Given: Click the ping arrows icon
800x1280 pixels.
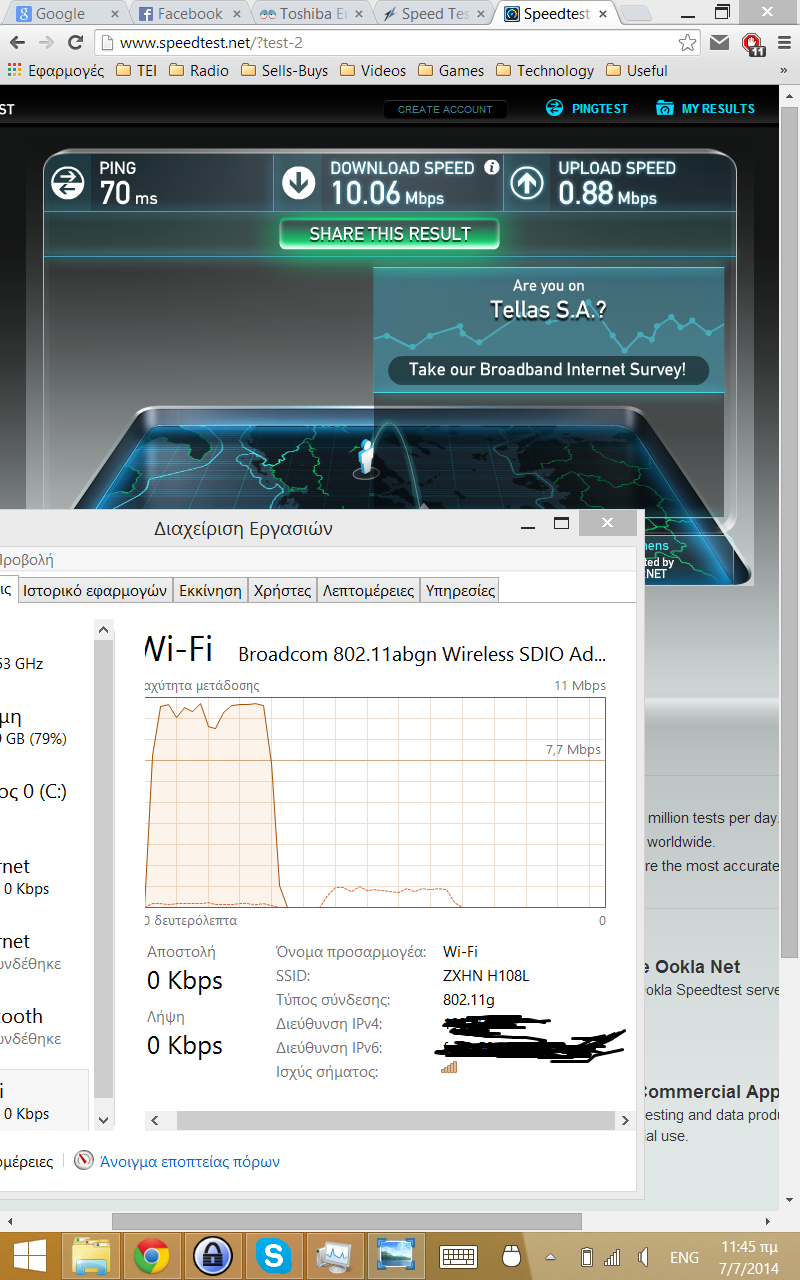Looking at the screenshot, I should pyautogui.click(x=68, y=182).
